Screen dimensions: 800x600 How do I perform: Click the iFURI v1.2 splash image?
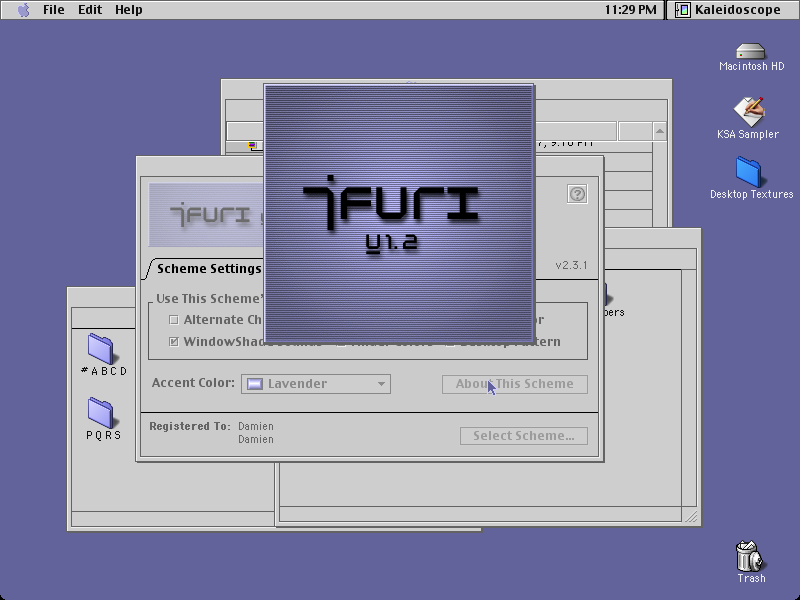click(x=399, y=213)
